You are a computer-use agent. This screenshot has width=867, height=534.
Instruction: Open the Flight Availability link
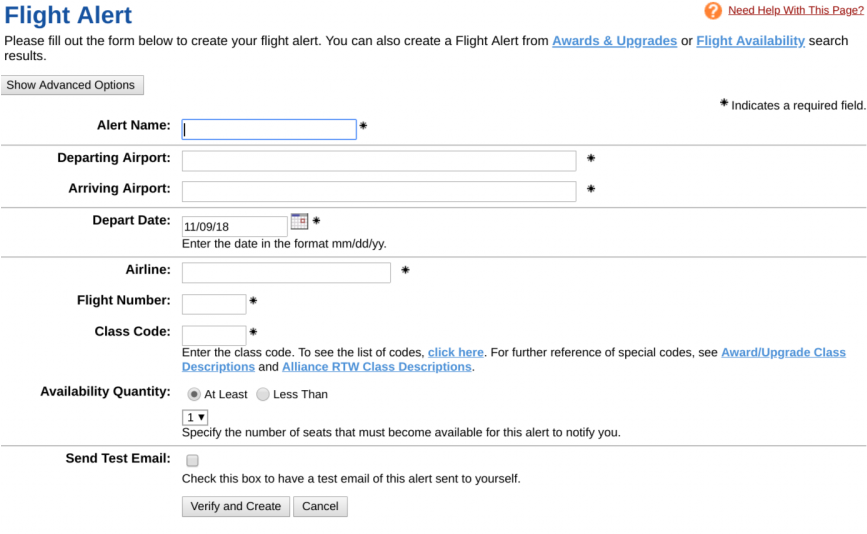pos(750,41)
